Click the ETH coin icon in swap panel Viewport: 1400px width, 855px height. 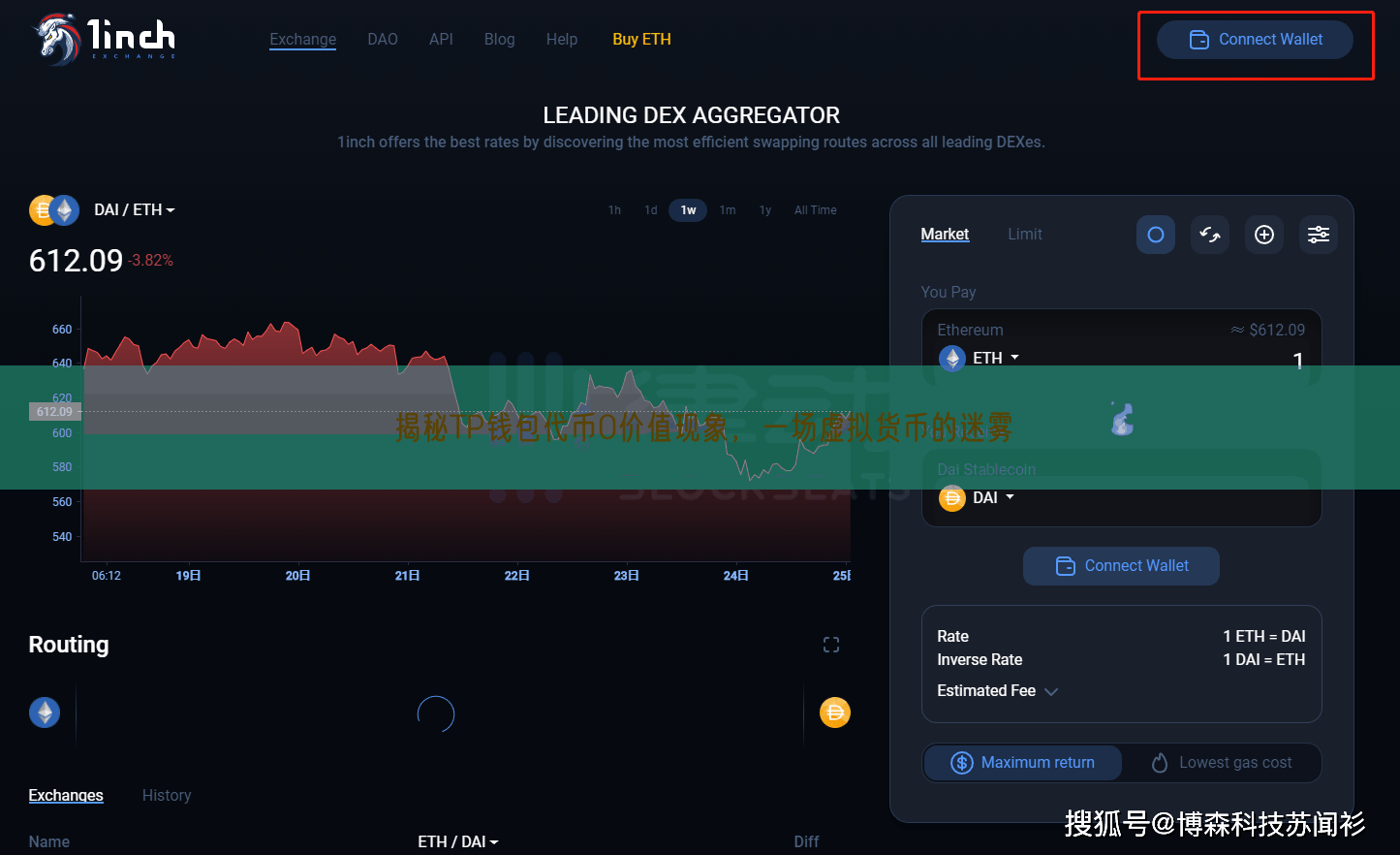(x=952, y=359)
